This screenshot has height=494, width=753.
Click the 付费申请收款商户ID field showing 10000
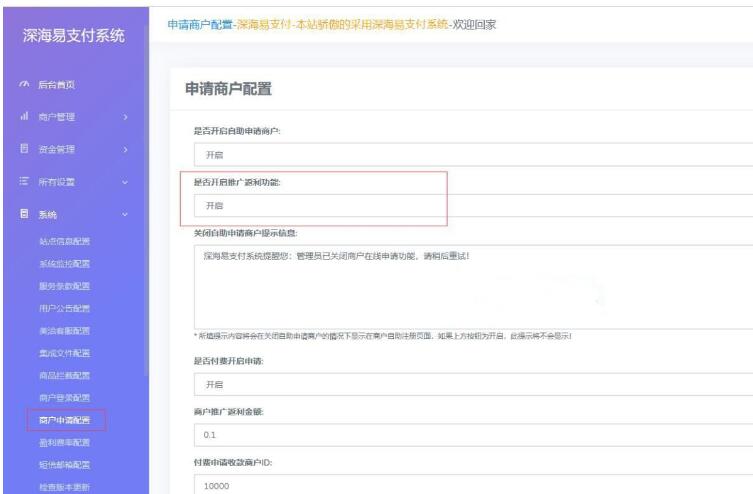pyautogui.click(x=473, y=484)
